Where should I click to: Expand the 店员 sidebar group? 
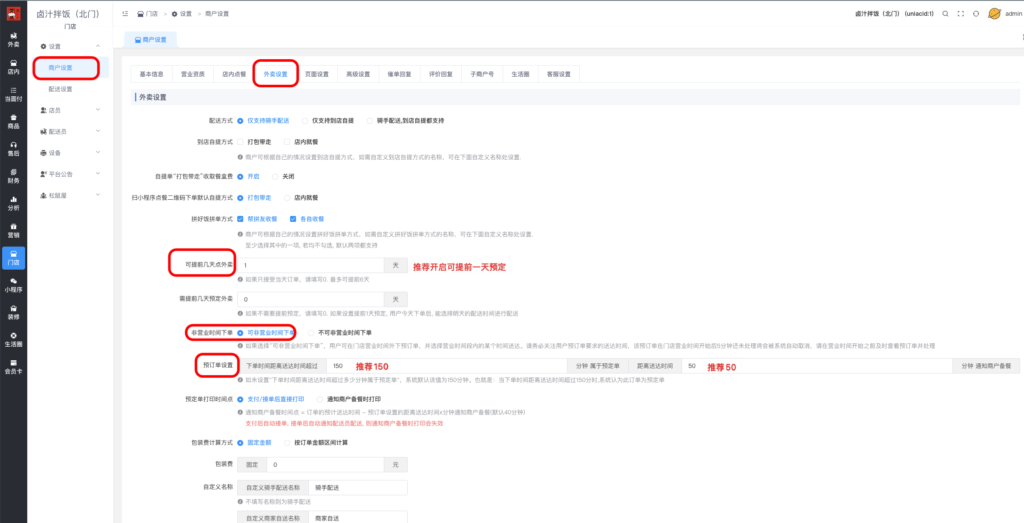[69, 110]
